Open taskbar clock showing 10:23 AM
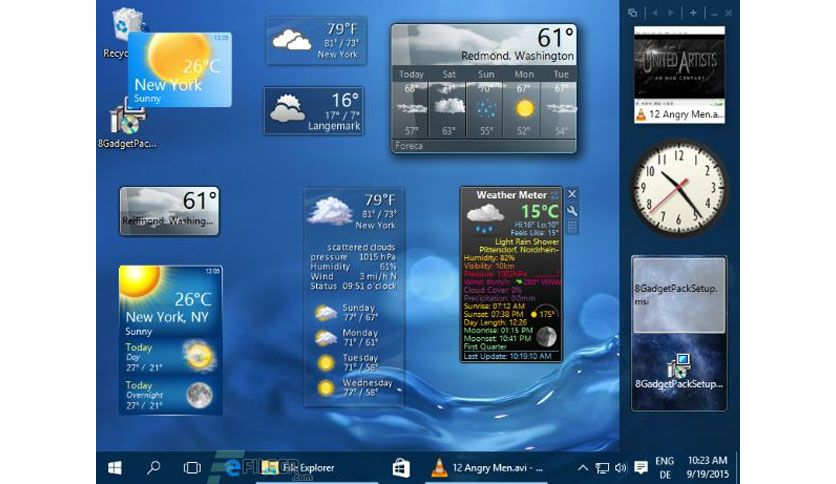Viewport: 836px width, 484px height. [x=707, y=467]
